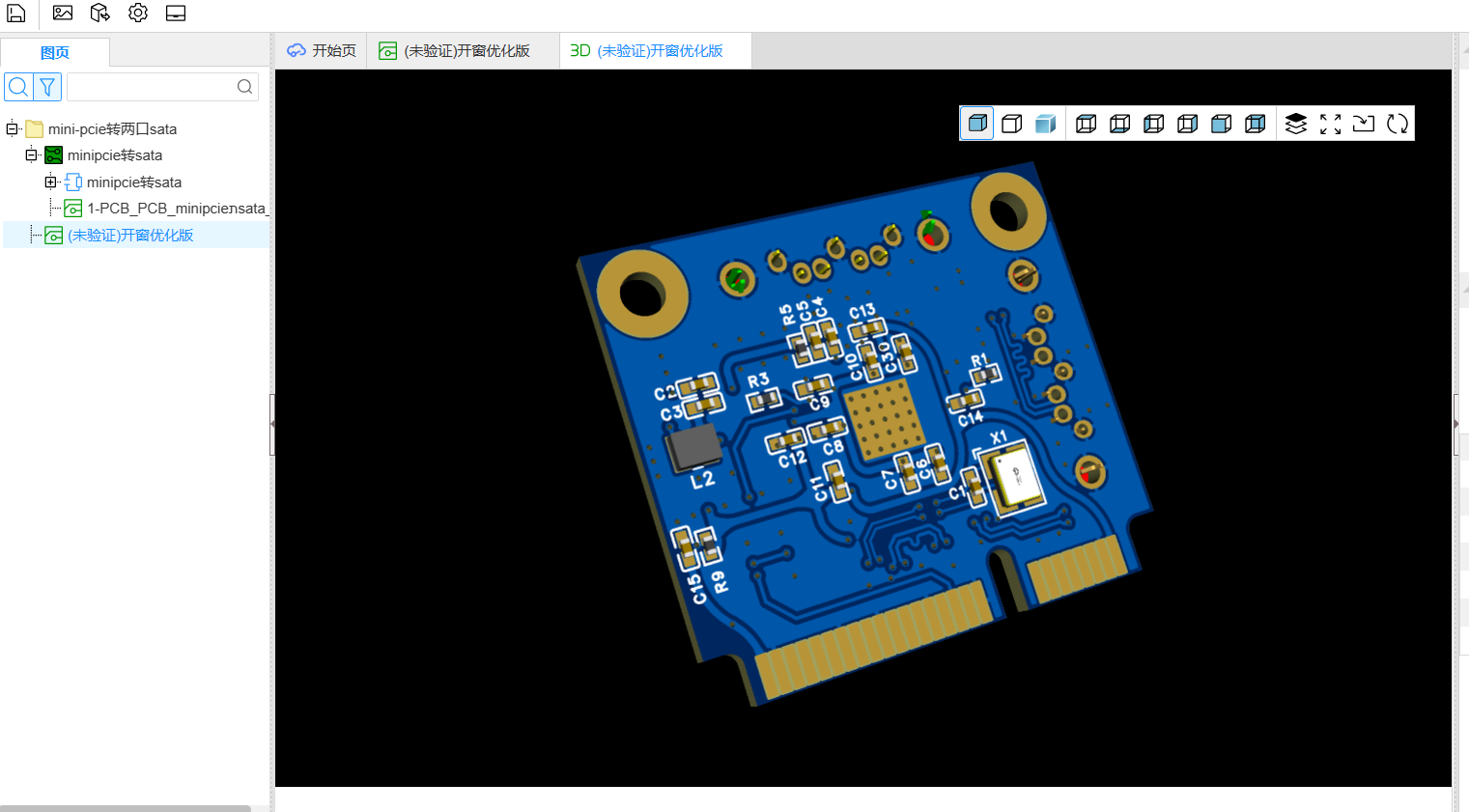Switch to the cube view with bottom face highlighted

1120,124
